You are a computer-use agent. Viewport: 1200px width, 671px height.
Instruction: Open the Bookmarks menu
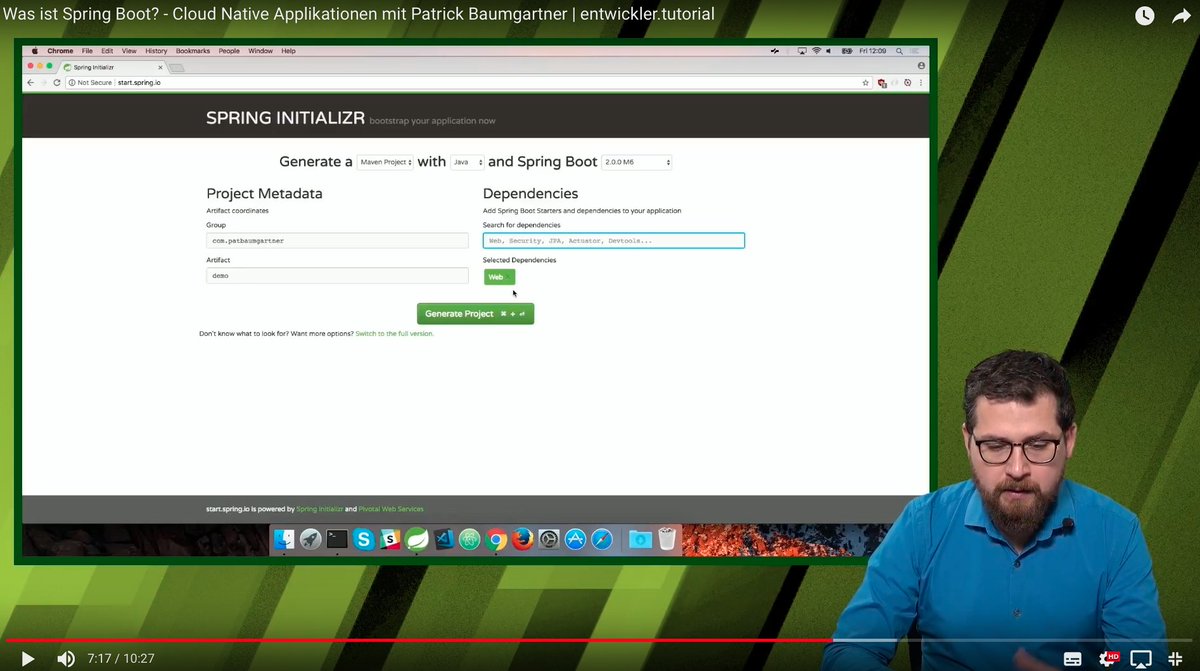pos(193,51)
